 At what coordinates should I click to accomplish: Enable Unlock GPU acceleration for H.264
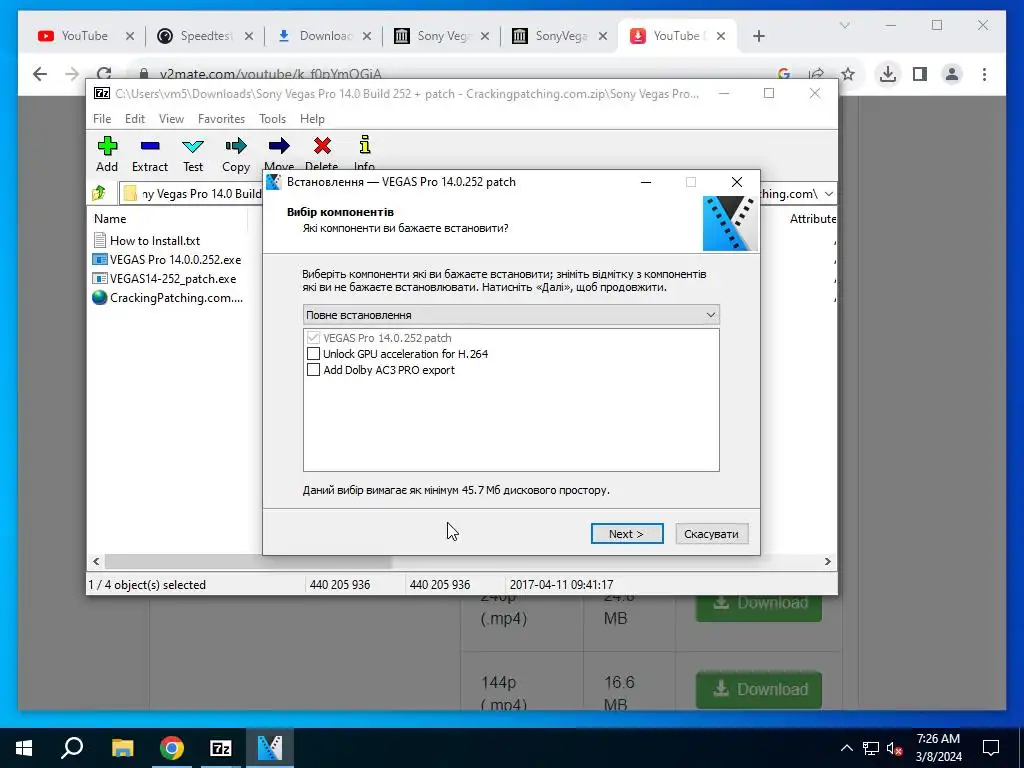313,353
